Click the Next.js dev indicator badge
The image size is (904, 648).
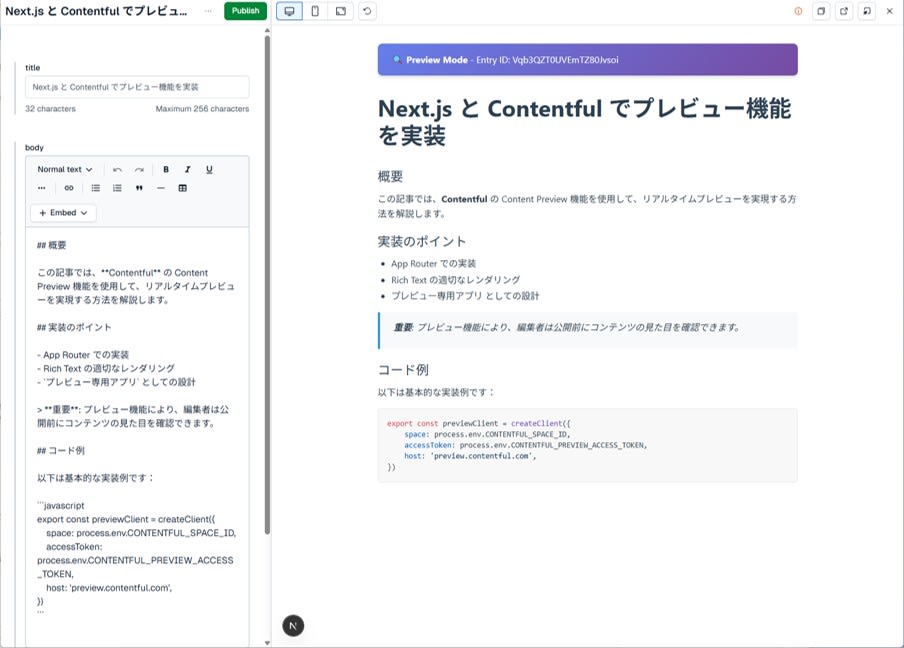293,626
